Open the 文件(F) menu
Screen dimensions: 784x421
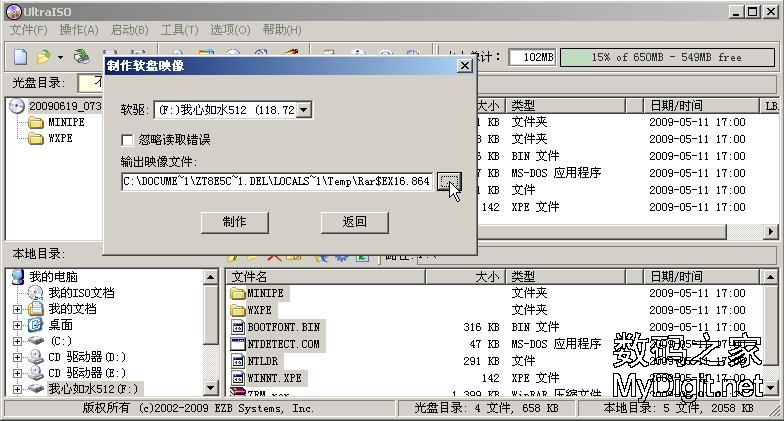pyautogui.click(x=28, y=30)
